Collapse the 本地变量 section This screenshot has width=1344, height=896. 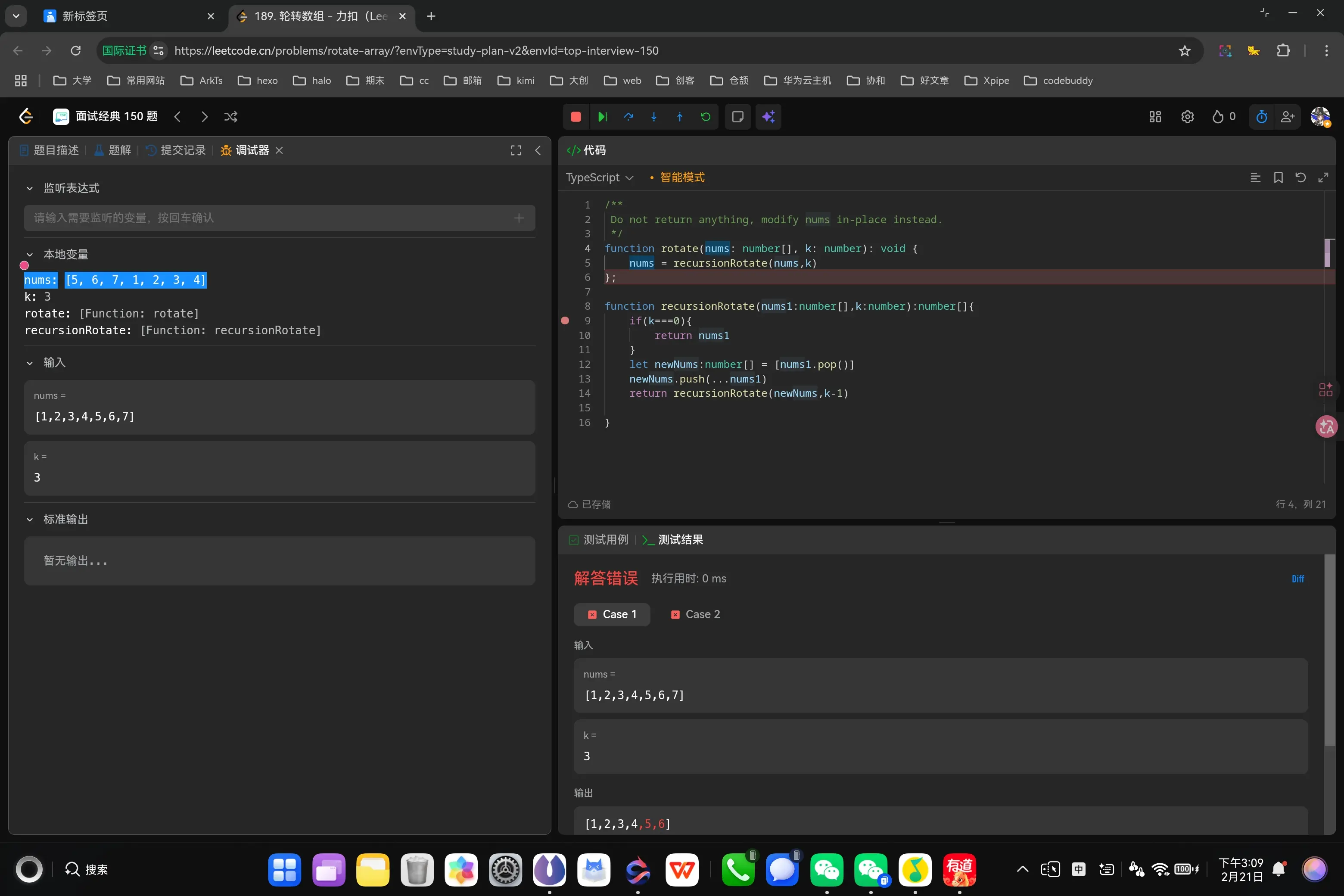click(30, 255)
